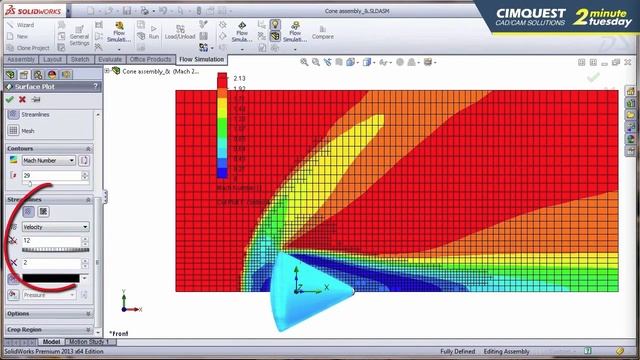Toggle the lightbulb display lighting icon

coord(276,24)
